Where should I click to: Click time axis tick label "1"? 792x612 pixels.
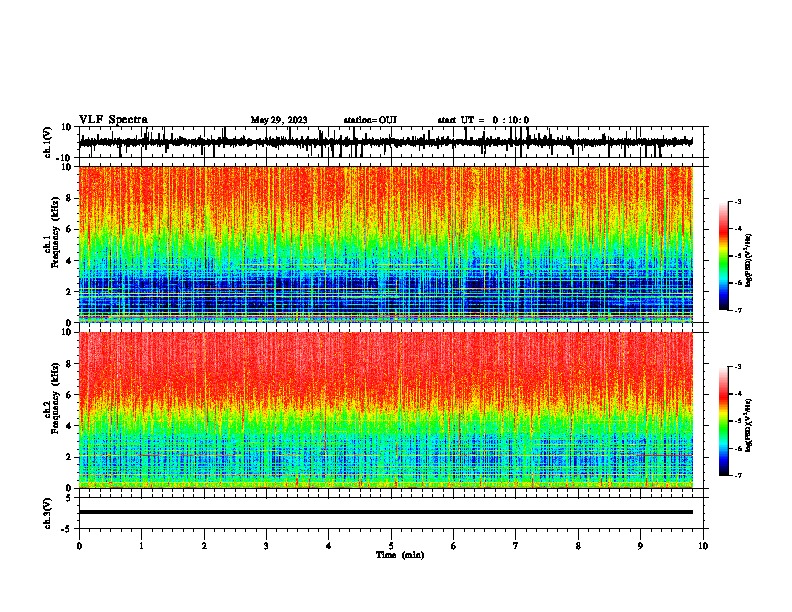point(141,546)
